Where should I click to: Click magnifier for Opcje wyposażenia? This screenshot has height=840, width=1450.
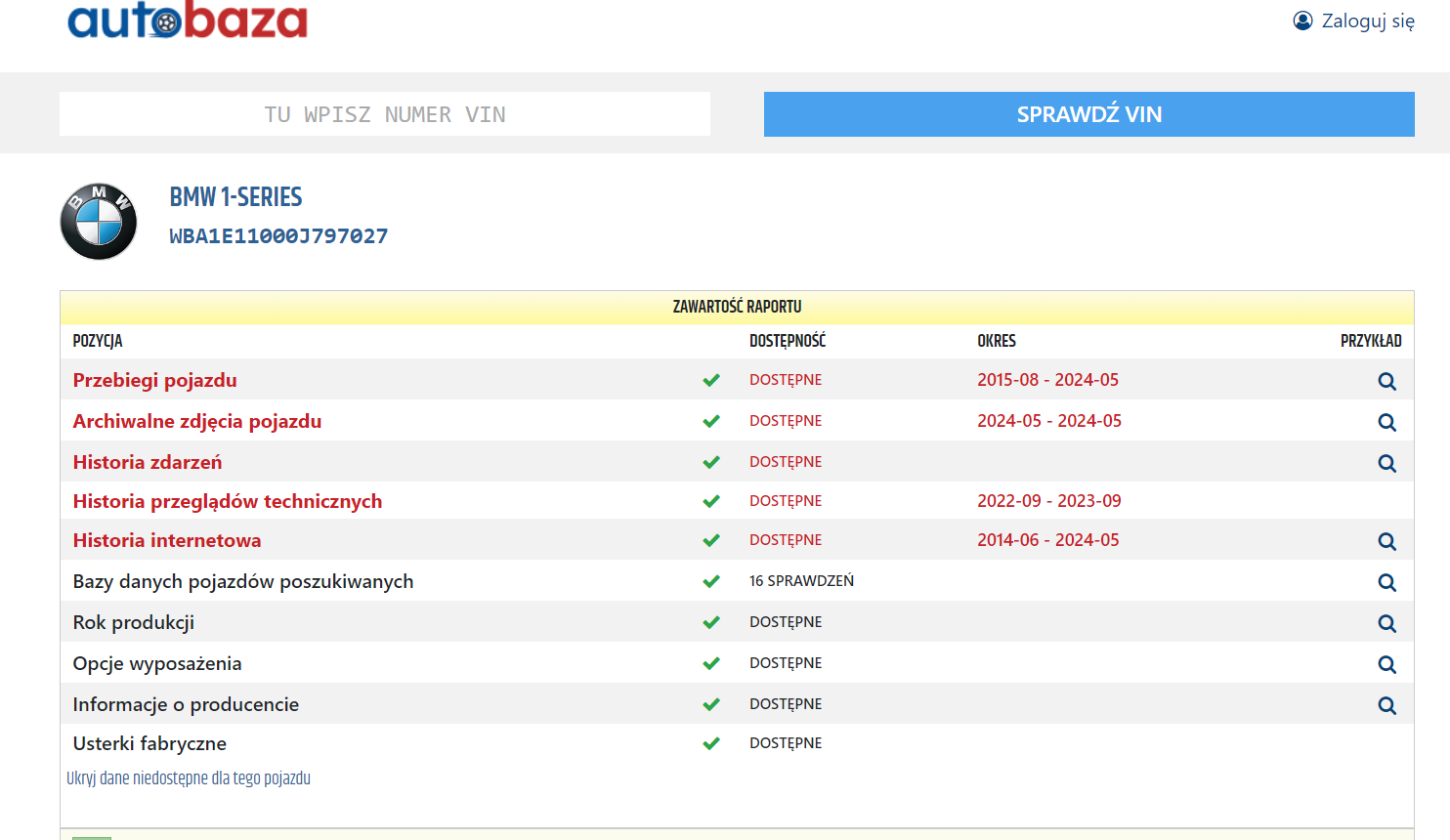click(x=1386, y=664)
